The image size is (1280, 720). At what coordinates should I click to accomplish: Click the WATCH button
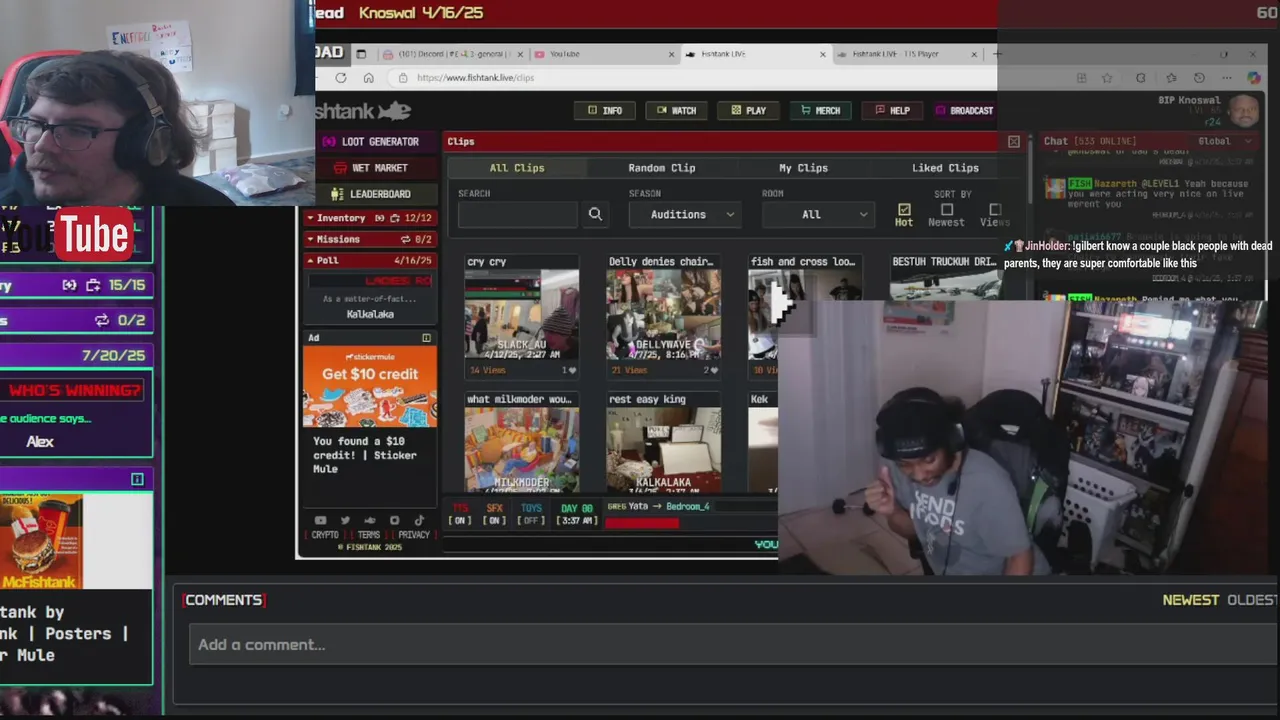pyautogui.click(x=676, y=110)
